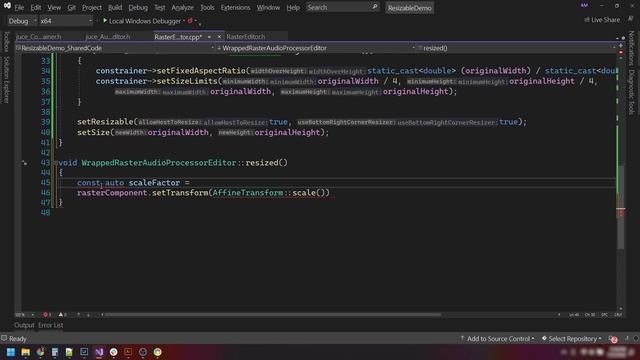640x360 pixels.
Task: Collapse the resized() function outline at line 43
Action: pyautogui.click(x=55, y=163)
